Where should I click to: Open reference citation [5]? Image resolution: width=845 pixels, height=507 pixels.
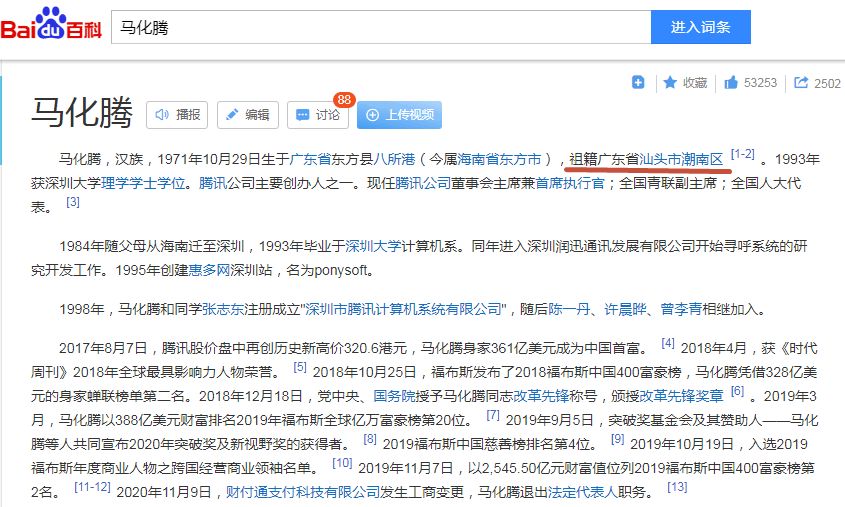click(x=300, y=367)
